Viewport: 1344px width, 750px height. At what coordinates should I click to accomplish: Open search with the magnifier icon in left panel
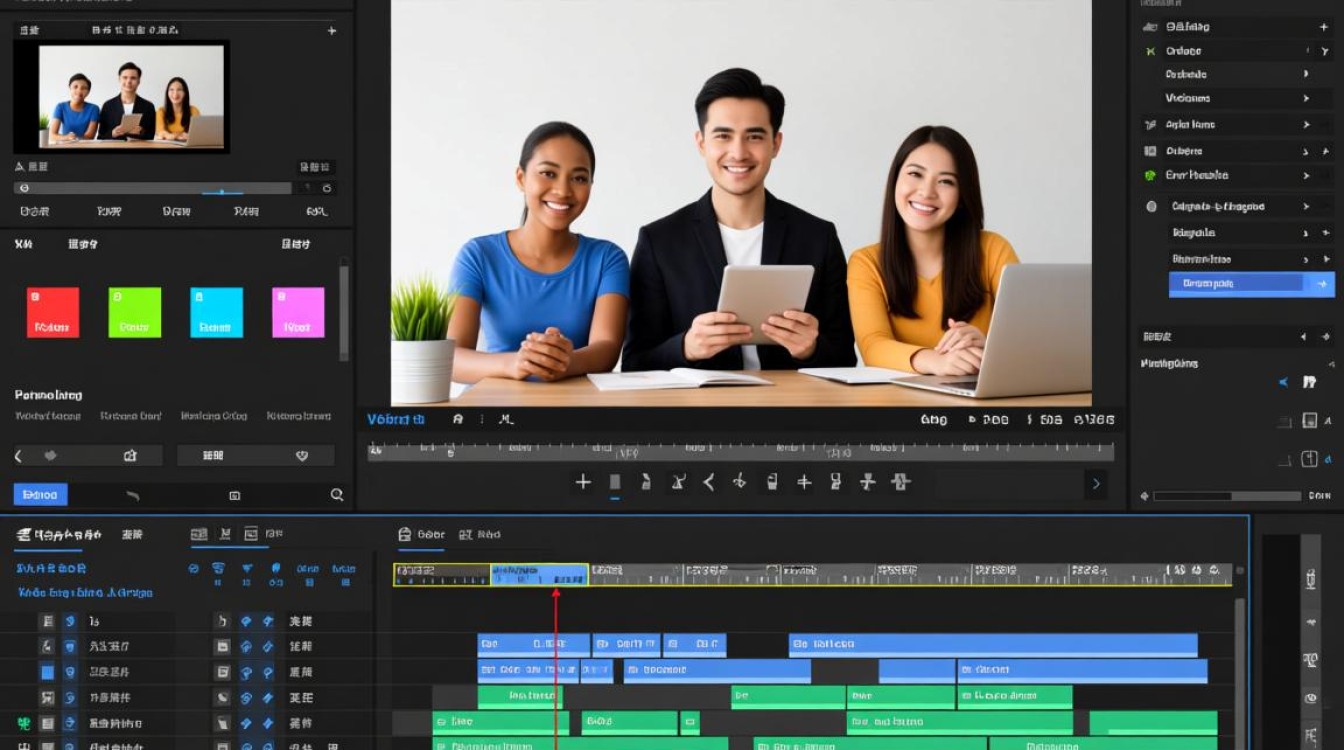coord(337,494)
